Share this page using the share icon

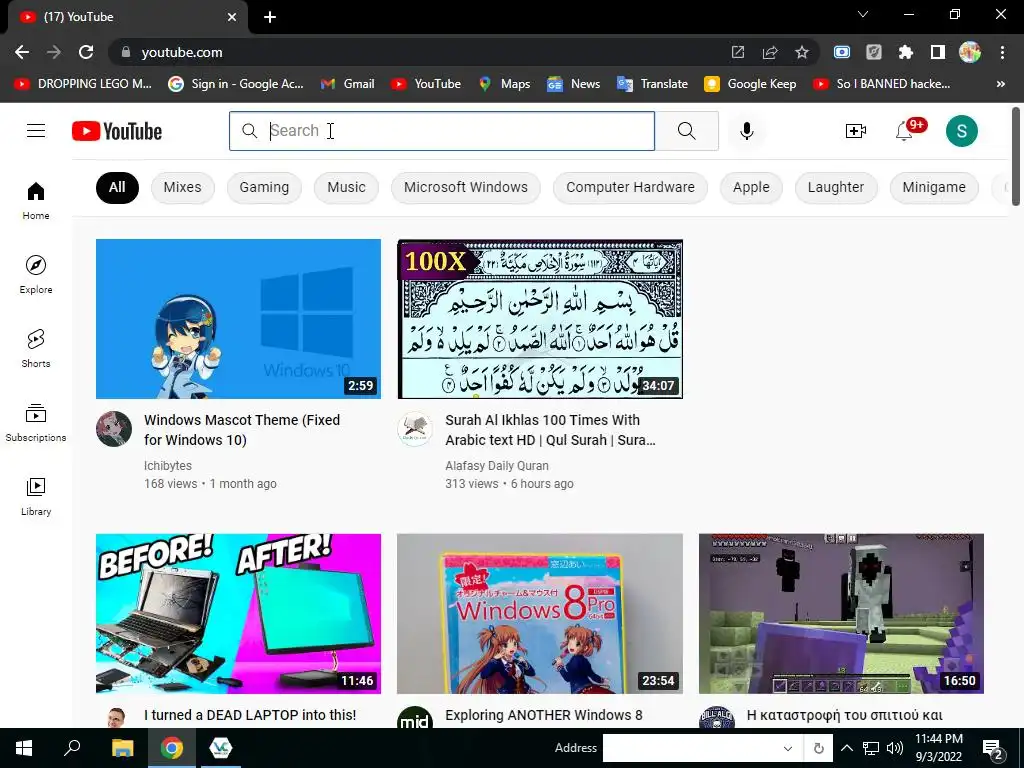pyautogui.click(x=770, y=52)
